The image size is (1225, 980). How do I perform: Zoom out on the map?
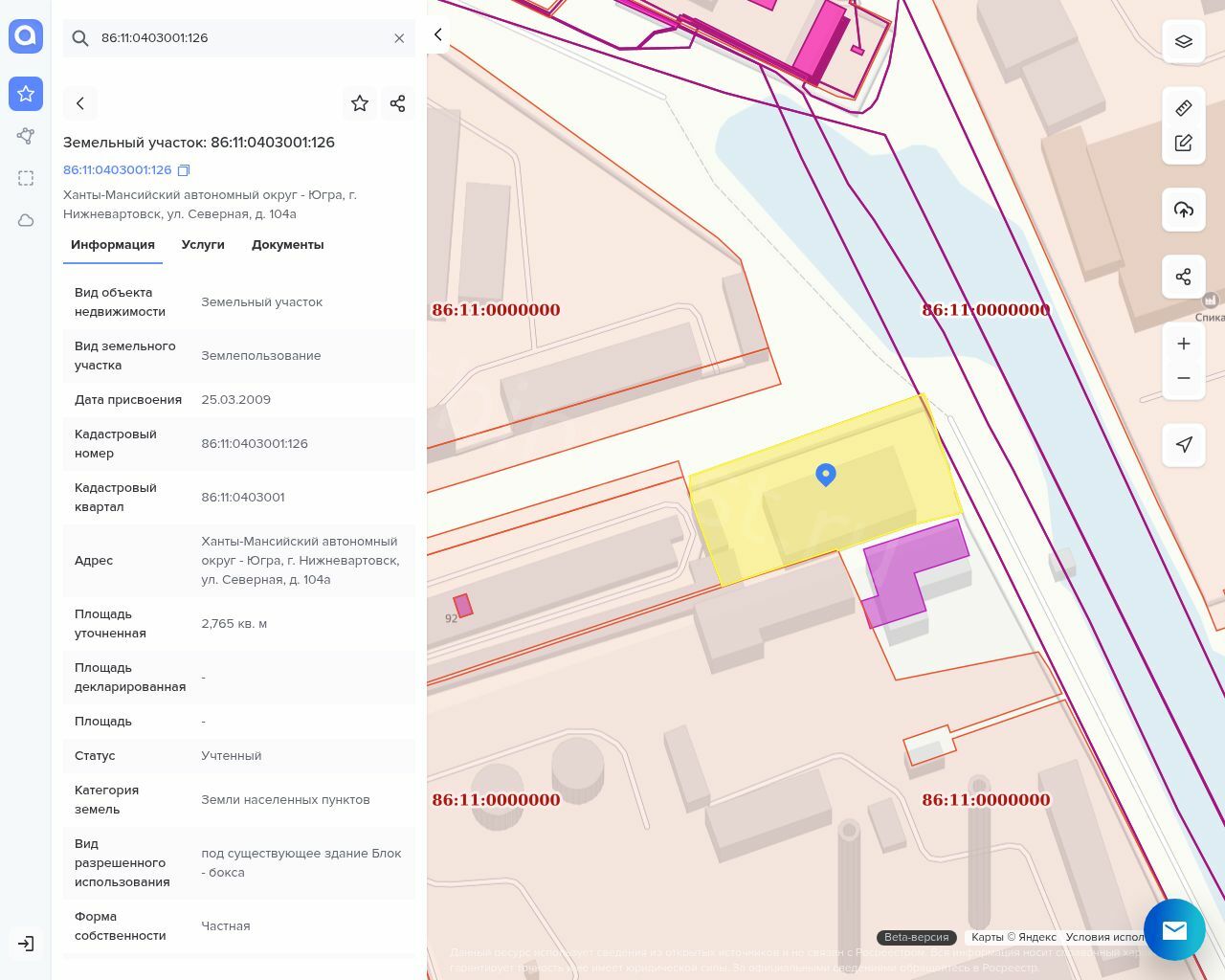coord(1184,378)
